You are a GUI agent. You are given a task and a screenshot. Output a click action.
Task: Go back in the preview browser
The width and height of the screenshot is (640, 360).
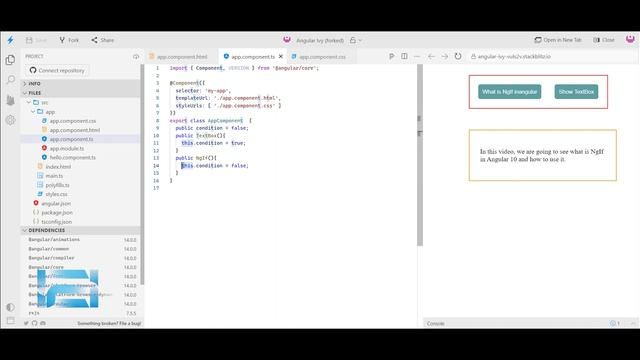(x=431, y=56)
